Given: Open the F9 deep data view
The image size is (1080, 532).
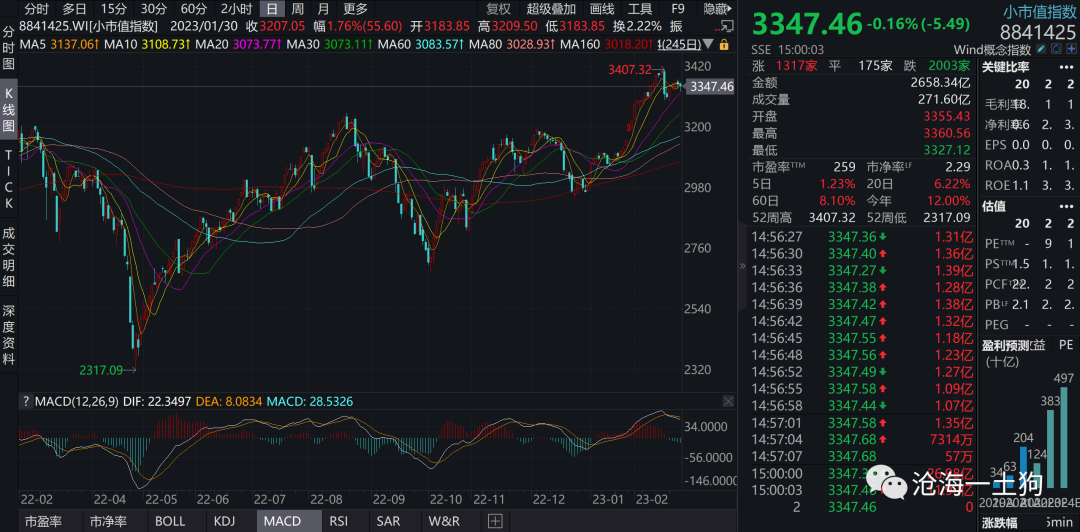Looking at the screenshot, I should coord(678,9).
